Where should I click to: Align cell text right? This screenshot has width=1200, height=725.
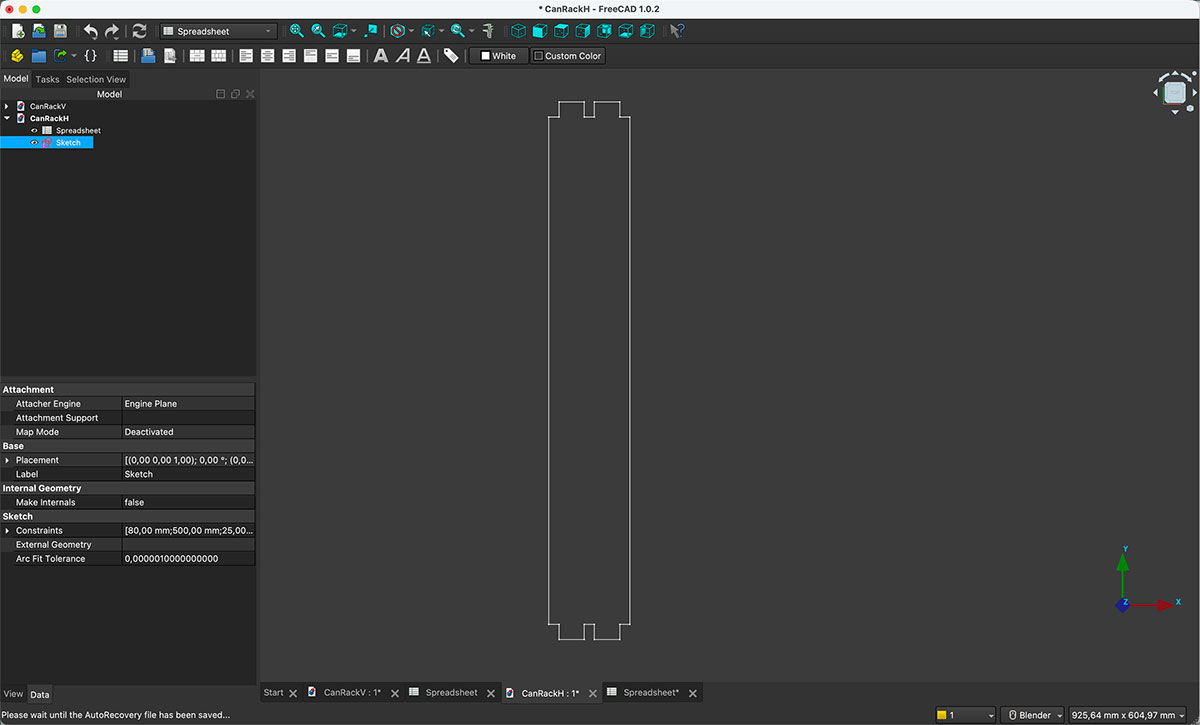tap(289, 56)
